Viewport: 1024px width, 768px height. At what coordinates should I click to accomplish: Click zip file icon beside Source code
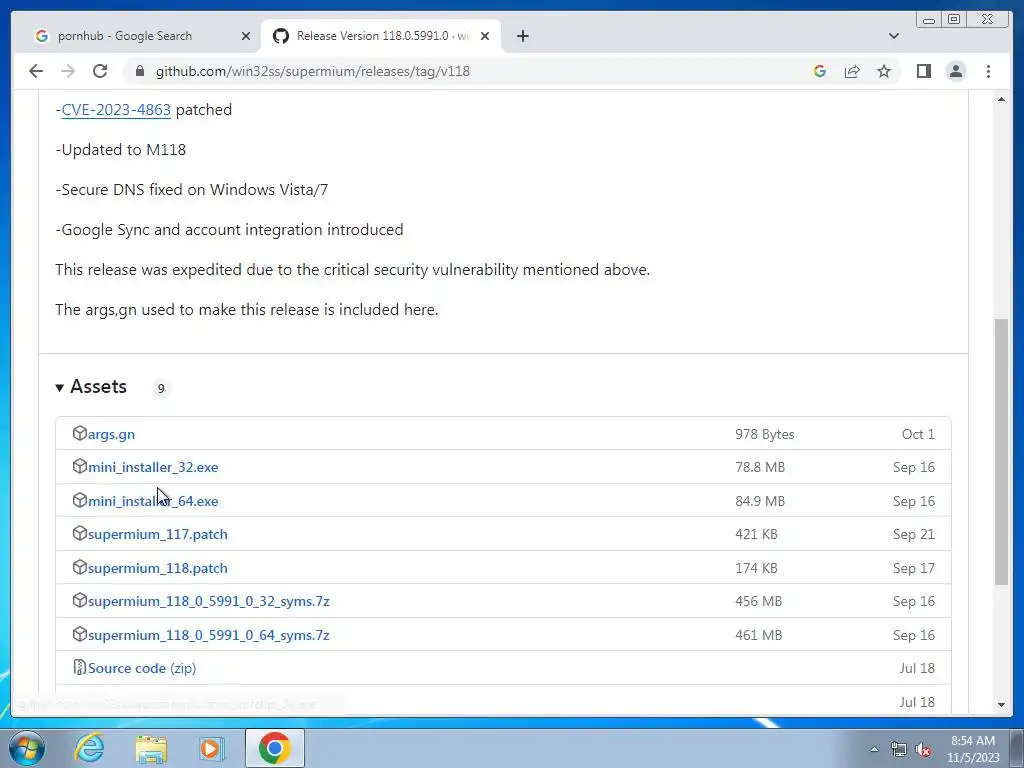point(80,667)
